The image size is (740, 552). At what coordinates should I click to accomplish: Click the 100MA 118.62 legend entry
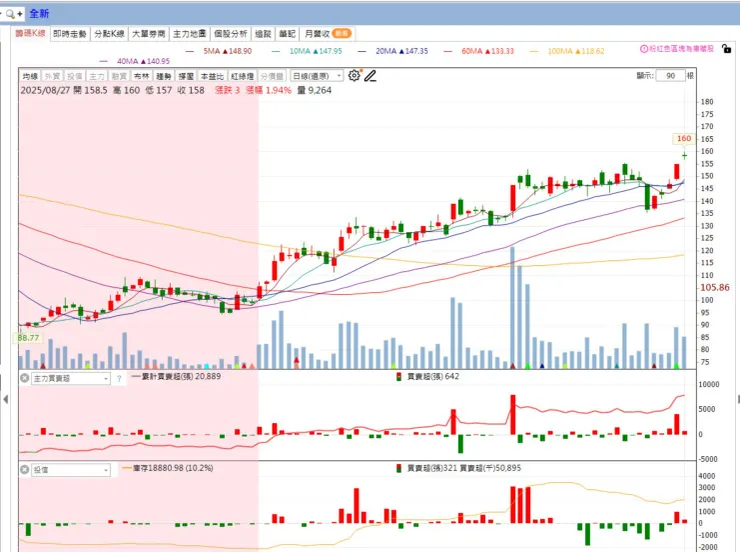pyautogui.click(x=567, y=51)
